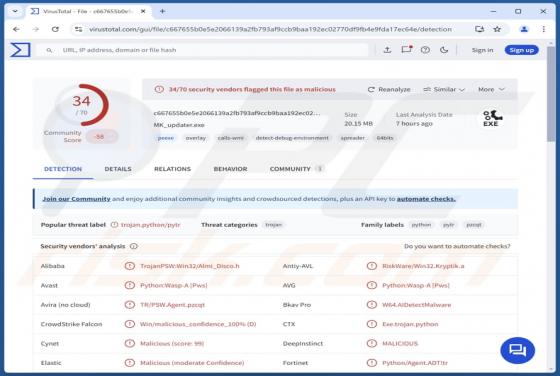The width and height of the screenshot is (560, 376).
Task: Click the Reanalyze button
Action: tap(389, 89)
